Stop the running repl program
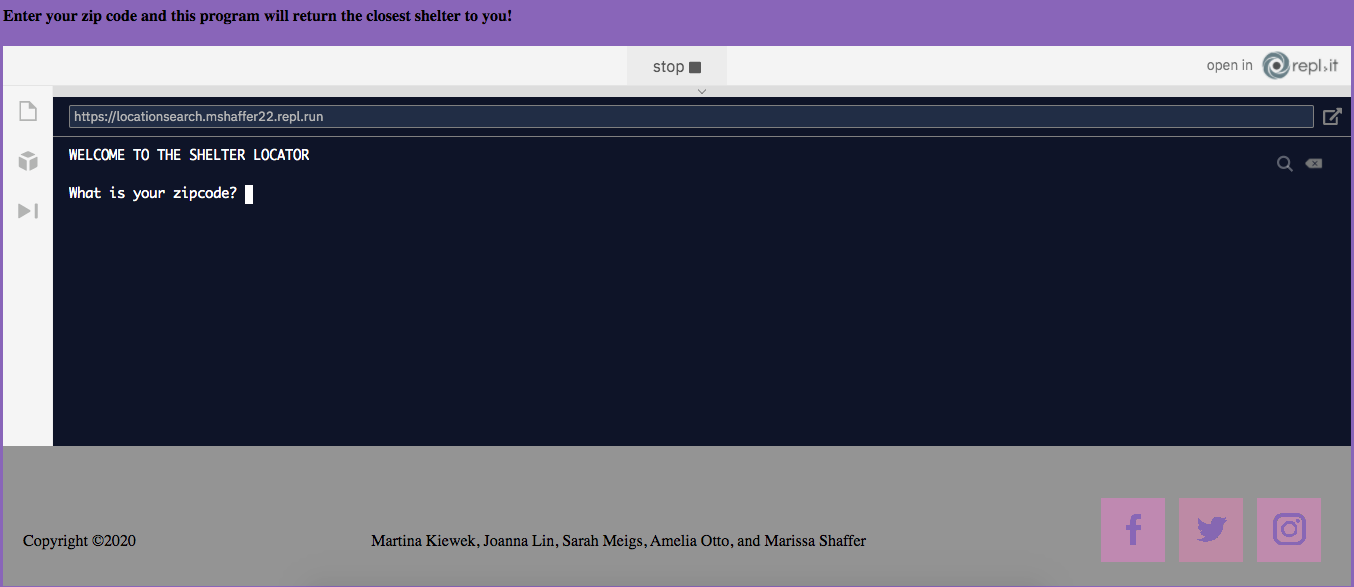Viewport: 1354px width, 587px height. [x=677, y=67]
